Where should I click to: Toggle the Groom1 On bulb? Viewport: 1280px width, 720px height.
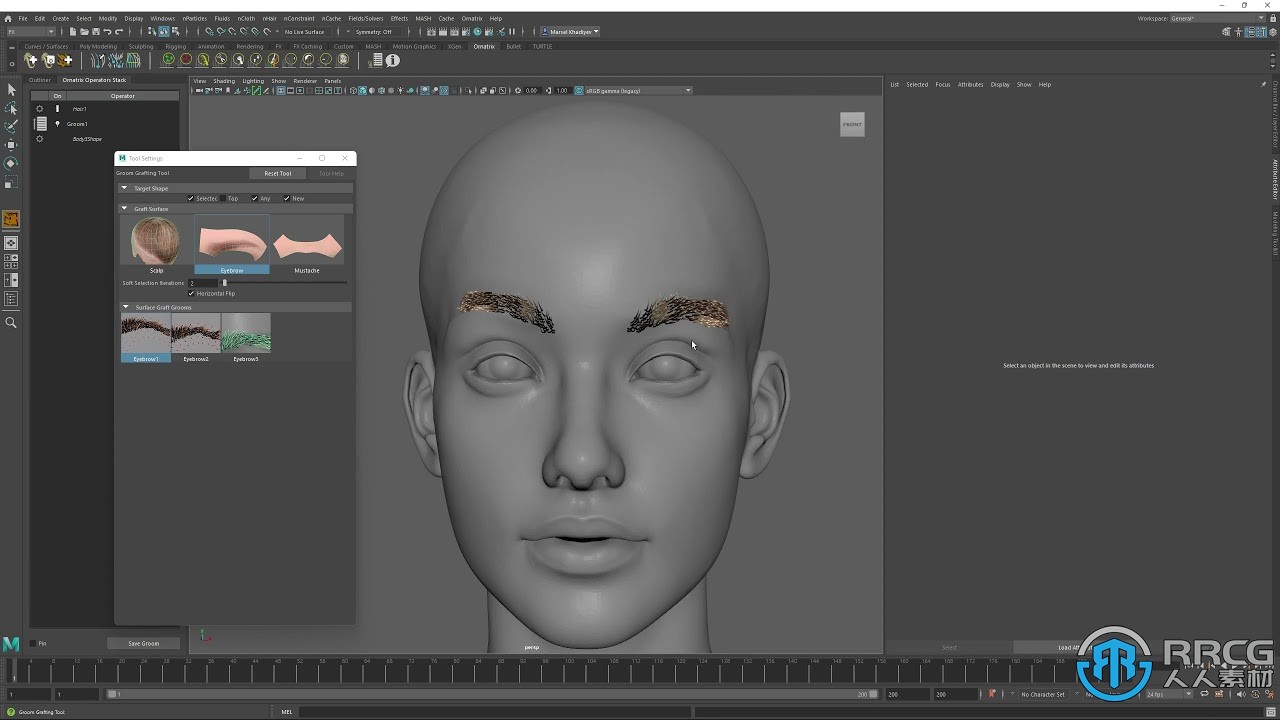click(57, 124)
